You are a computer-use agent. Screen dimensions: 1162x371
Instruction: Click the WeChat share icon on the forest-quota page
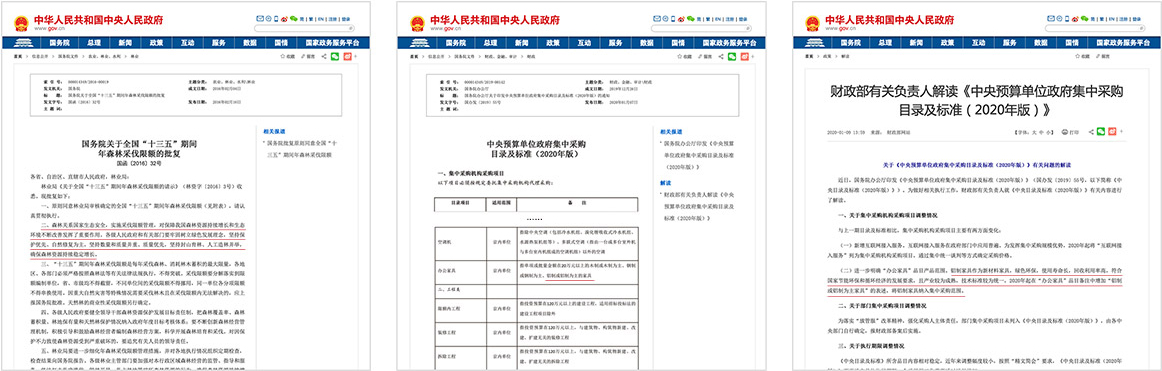point(335,56)
